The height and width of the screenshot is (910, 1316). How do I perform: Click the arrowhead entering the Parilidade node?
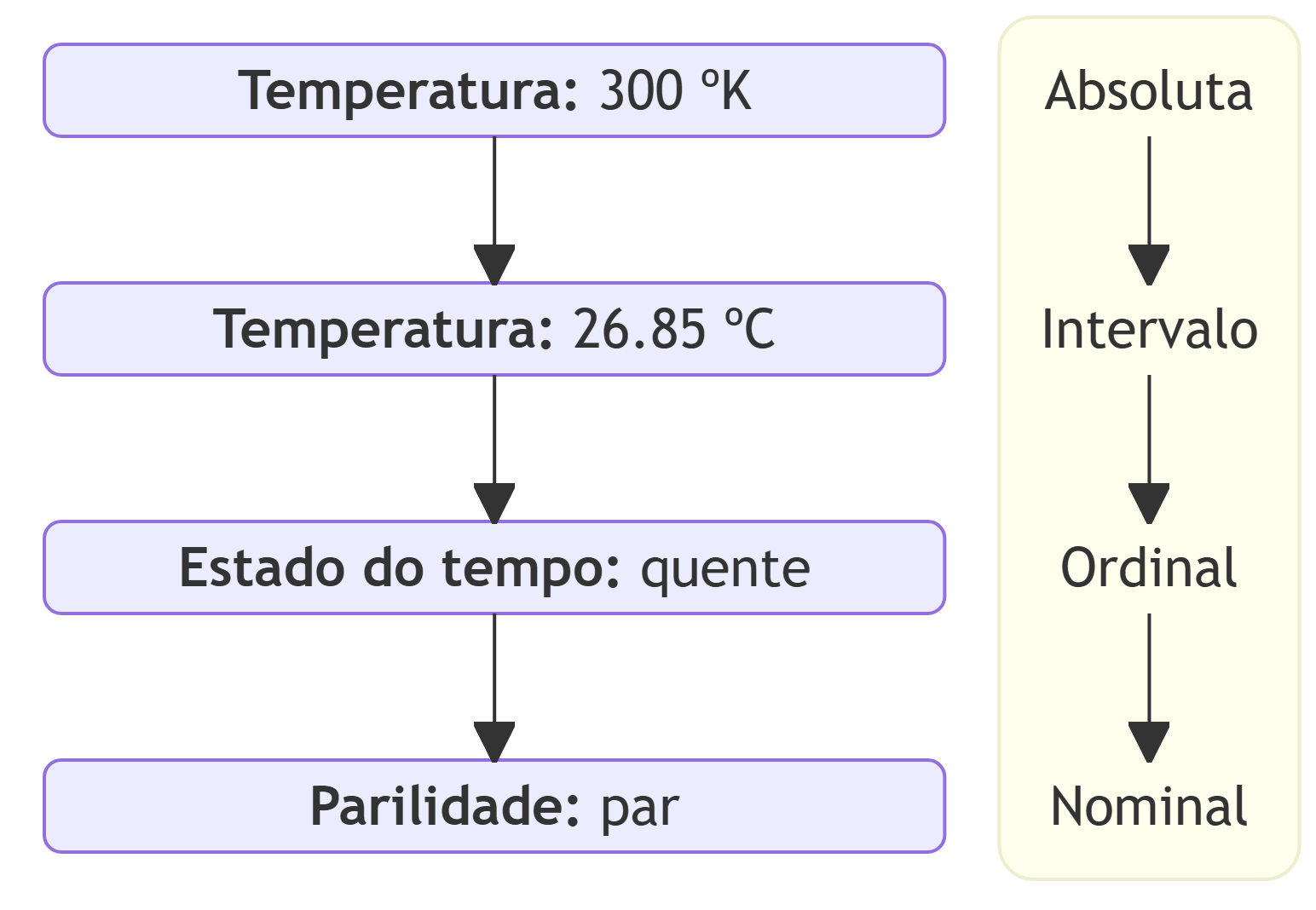tap(494, 741)
